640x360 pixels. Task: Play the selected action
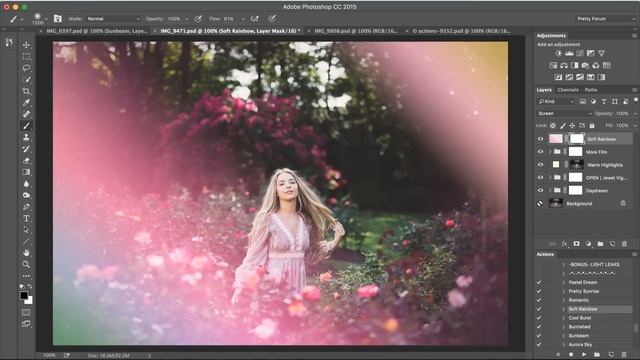point(584,354)
